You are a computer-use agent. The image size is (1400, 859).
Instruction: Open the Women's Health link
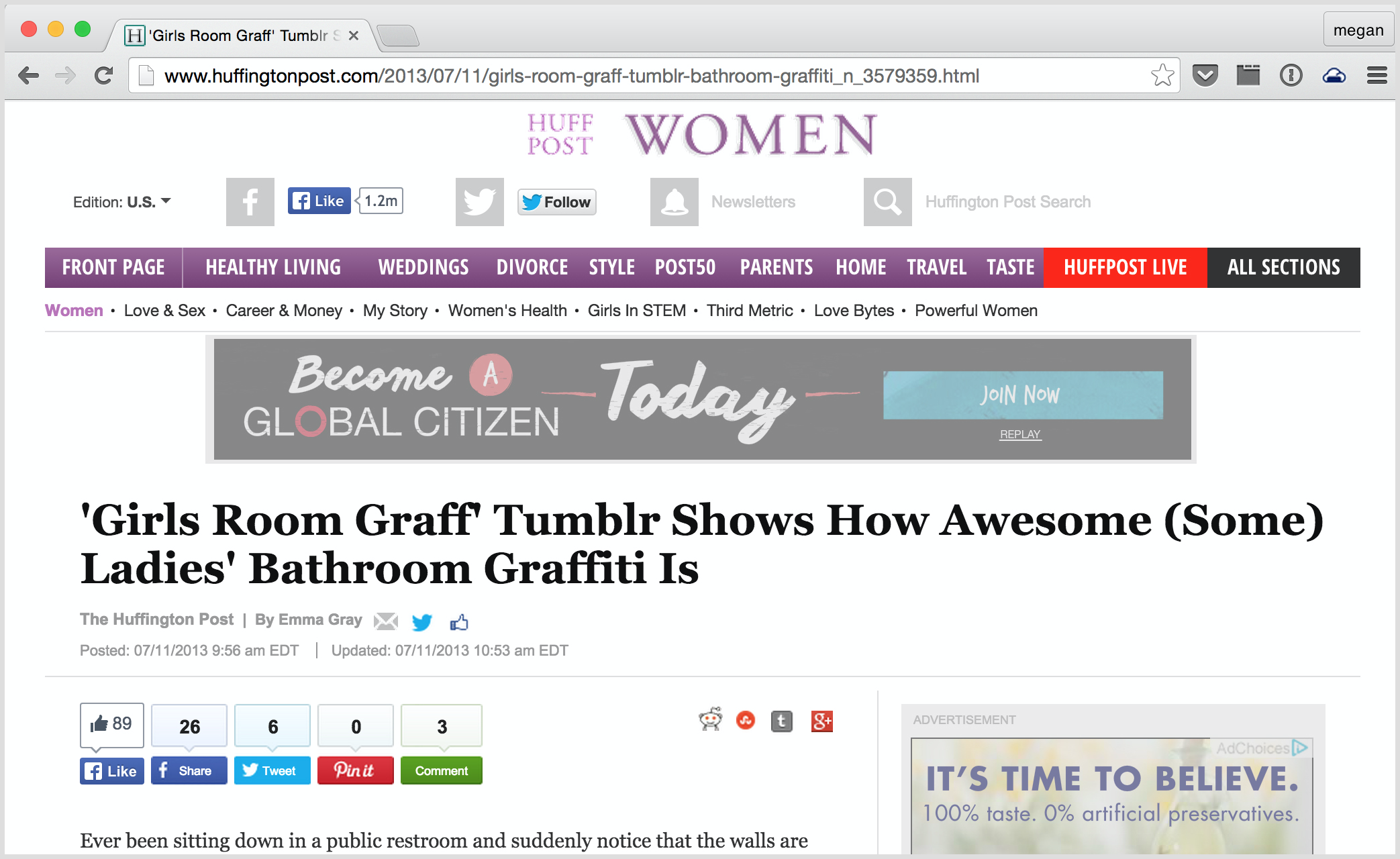[507, 311]
